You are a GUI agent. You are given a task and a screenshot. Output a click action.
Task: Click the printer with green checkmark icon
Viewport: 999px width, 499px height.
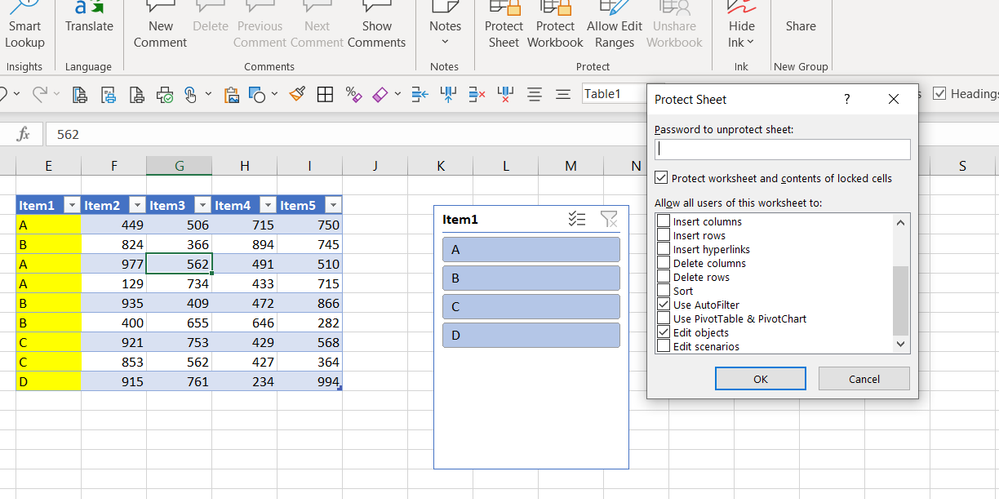(x=164, y=95)
